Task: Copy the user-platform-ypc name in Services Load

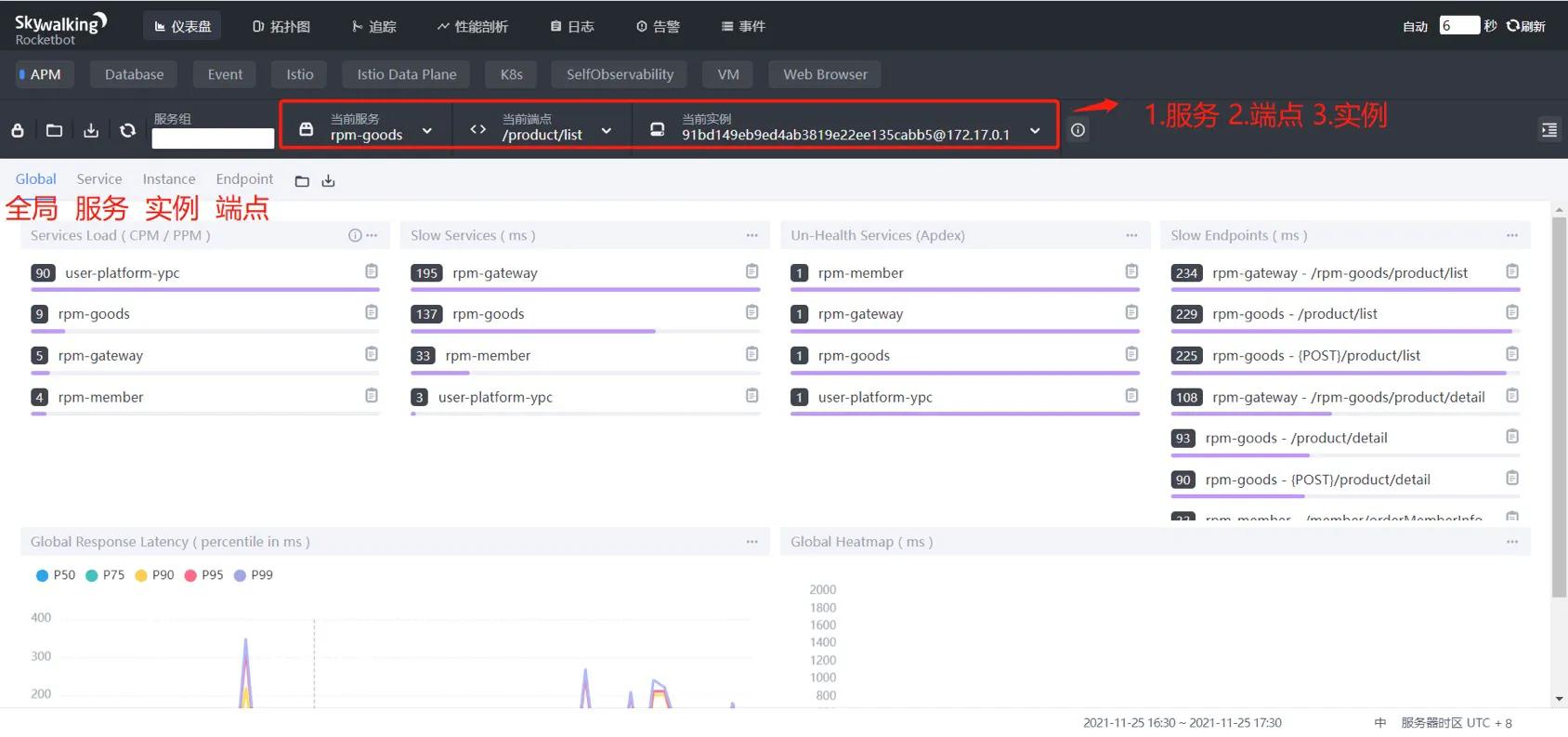Action: click(372, 271)
